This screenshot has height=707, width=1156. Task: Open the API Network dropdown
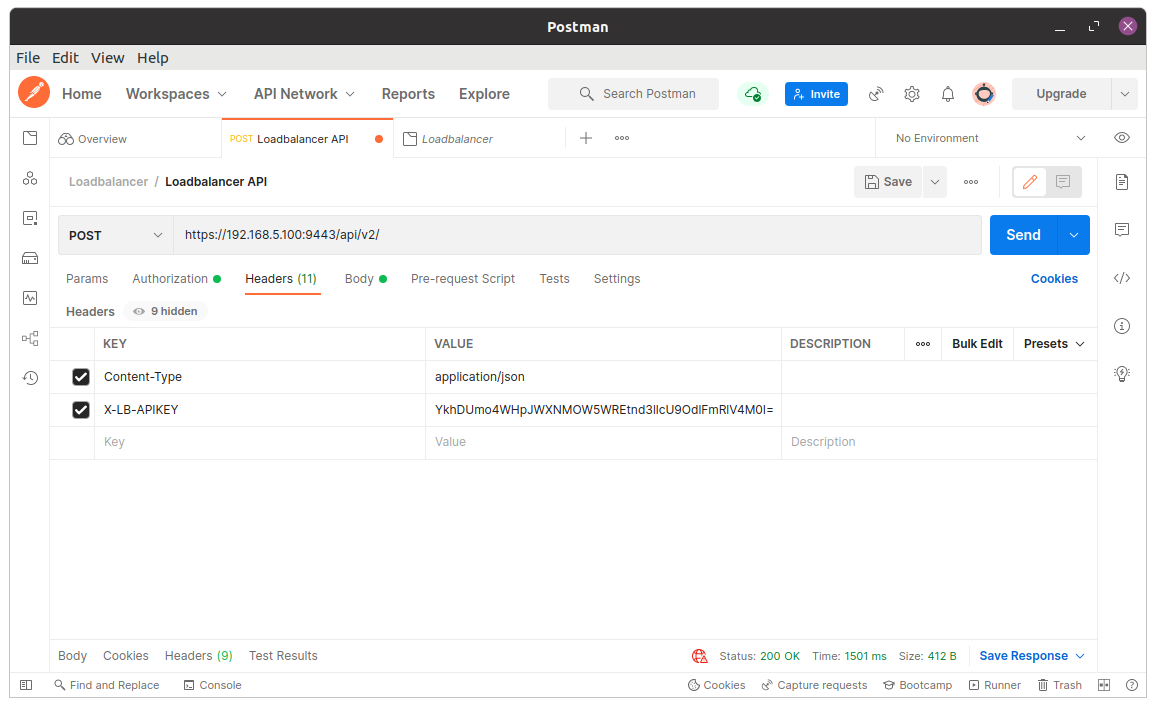point(304,94)
